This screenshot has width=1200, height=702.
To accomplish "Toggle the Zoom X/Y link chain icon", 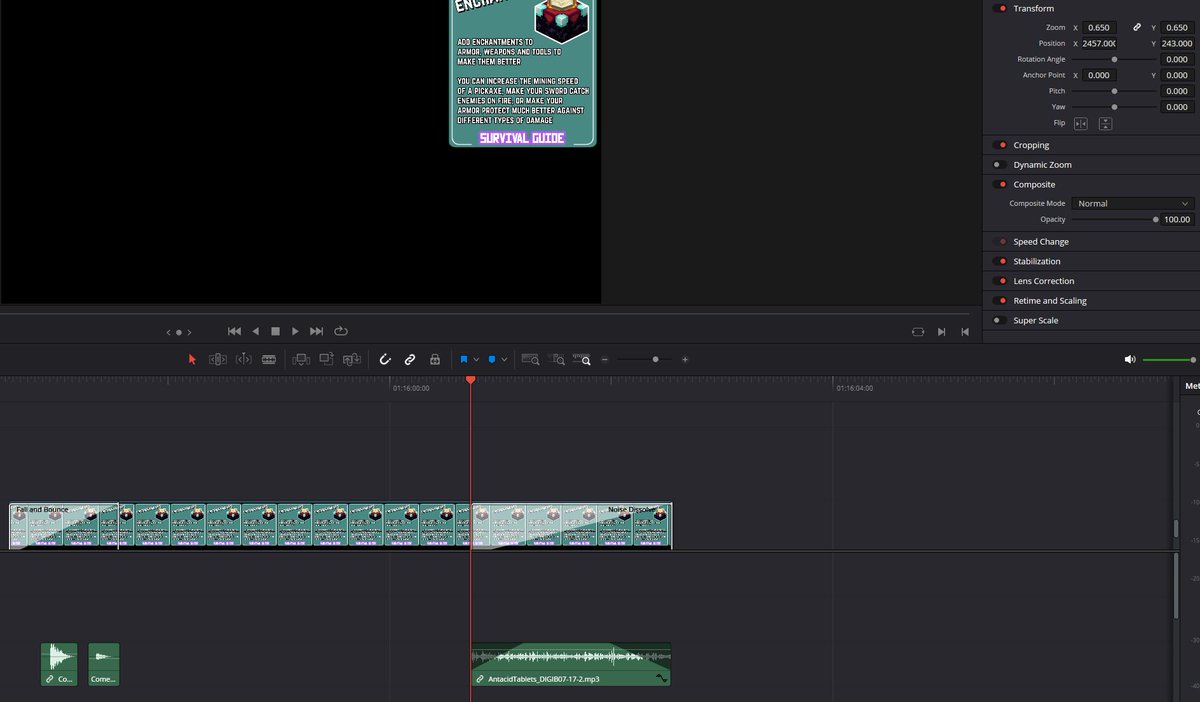I will [x=1136, y=28].
